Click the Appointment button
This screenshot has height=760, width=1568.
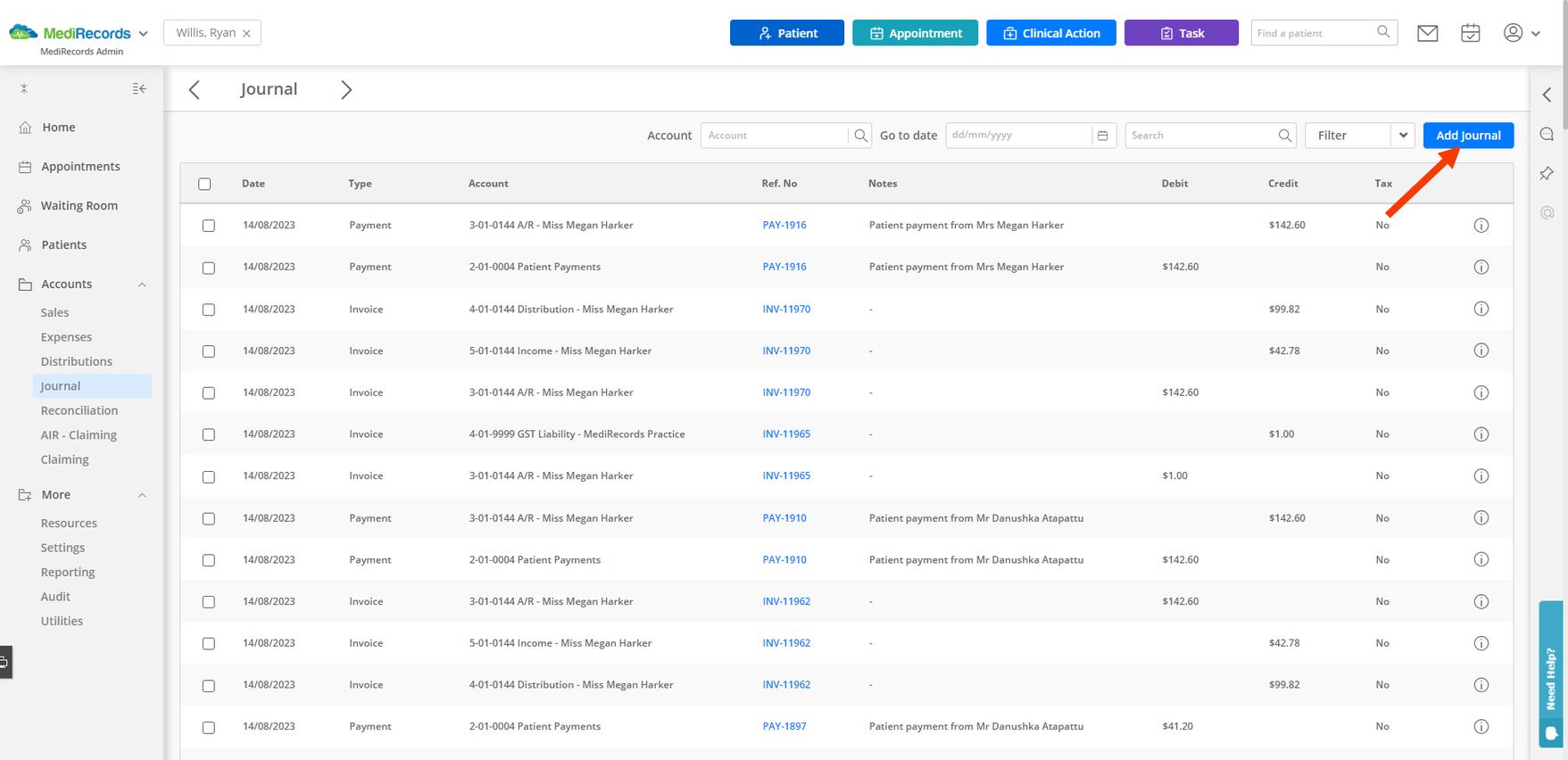(x=915, y=33)
